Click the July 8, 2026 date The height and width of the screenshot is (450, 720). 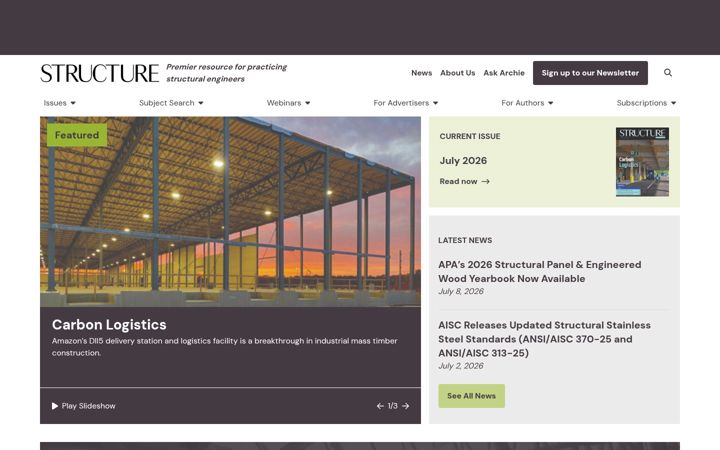[461, 291]
